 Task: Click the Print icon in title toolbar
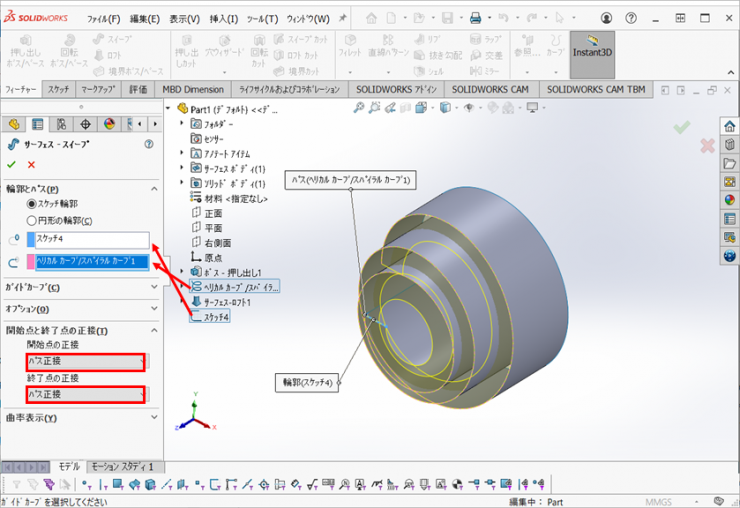tap(475, 18)
